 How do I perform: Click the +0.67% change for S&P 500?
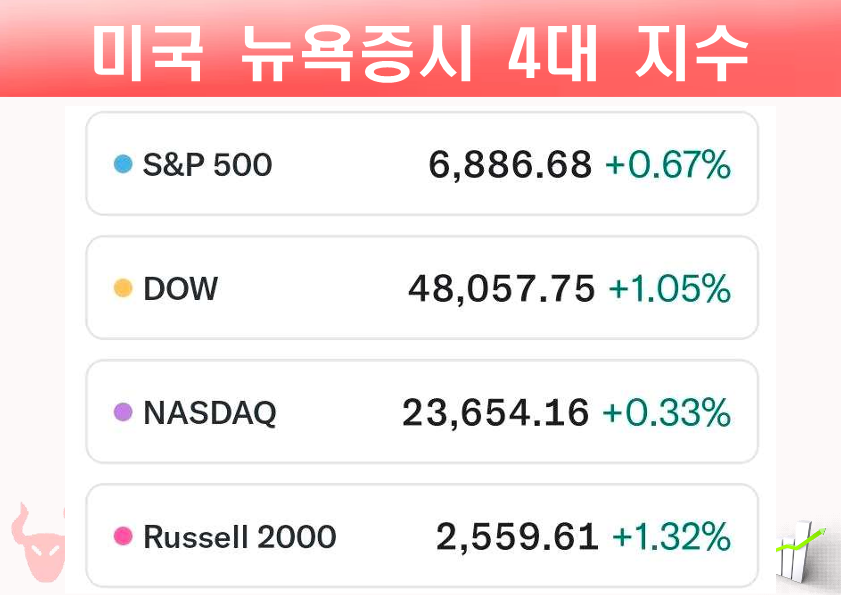click(x=668, y=165)
